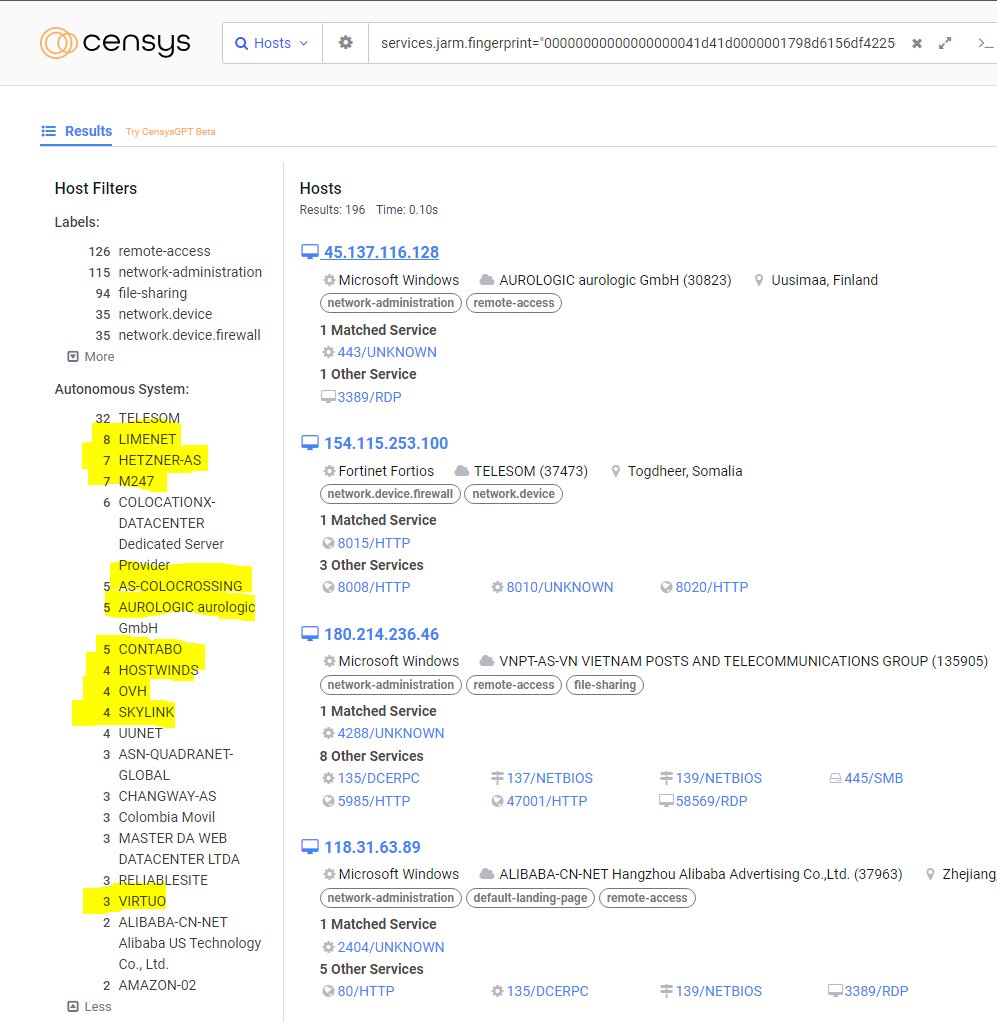Click the globe icon next to 8015/HTTP
The image size is (997, 1022).
[x=328, y=542]
